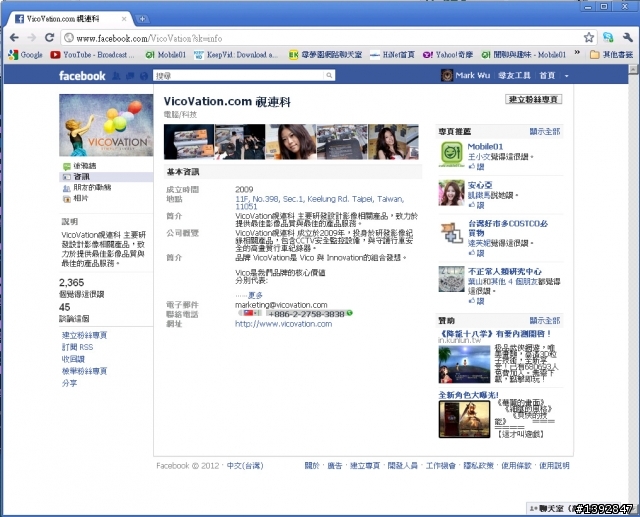Close the VicoVation.com tab
The image size is (640, 517).
click(x=124, y=19)
